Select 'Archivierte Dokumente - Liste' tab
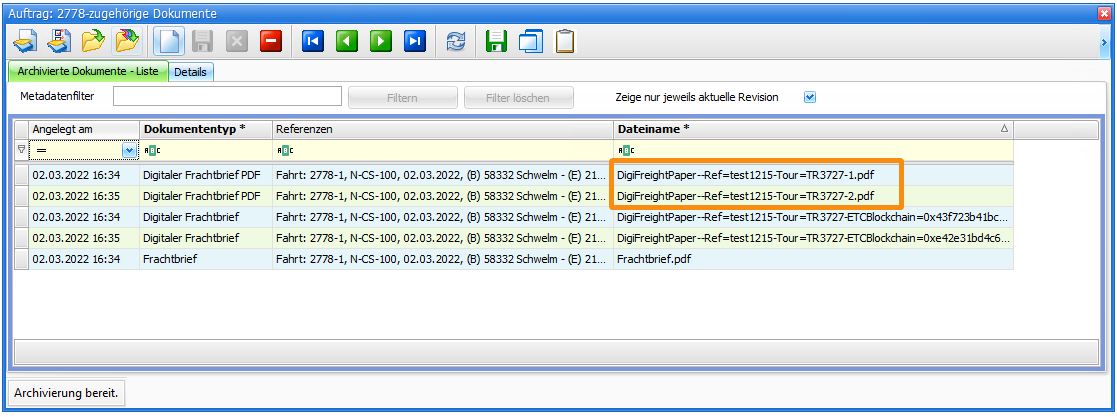 (87, 72)
